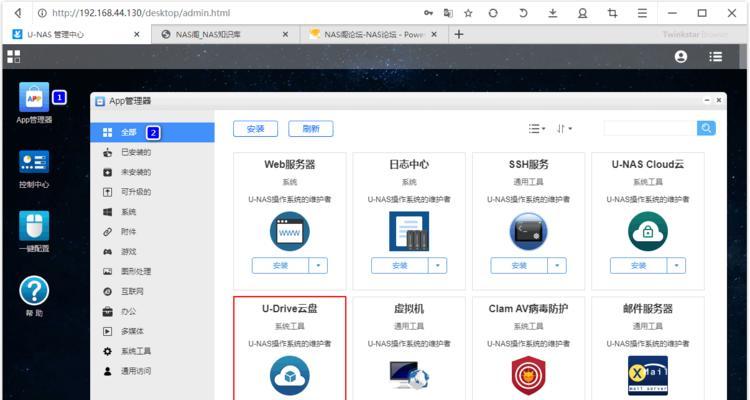This screenshot has width=750, height=400.
Task: Click the main menu grid icon on NAS top bar
Action: click(x=14, y=56)
